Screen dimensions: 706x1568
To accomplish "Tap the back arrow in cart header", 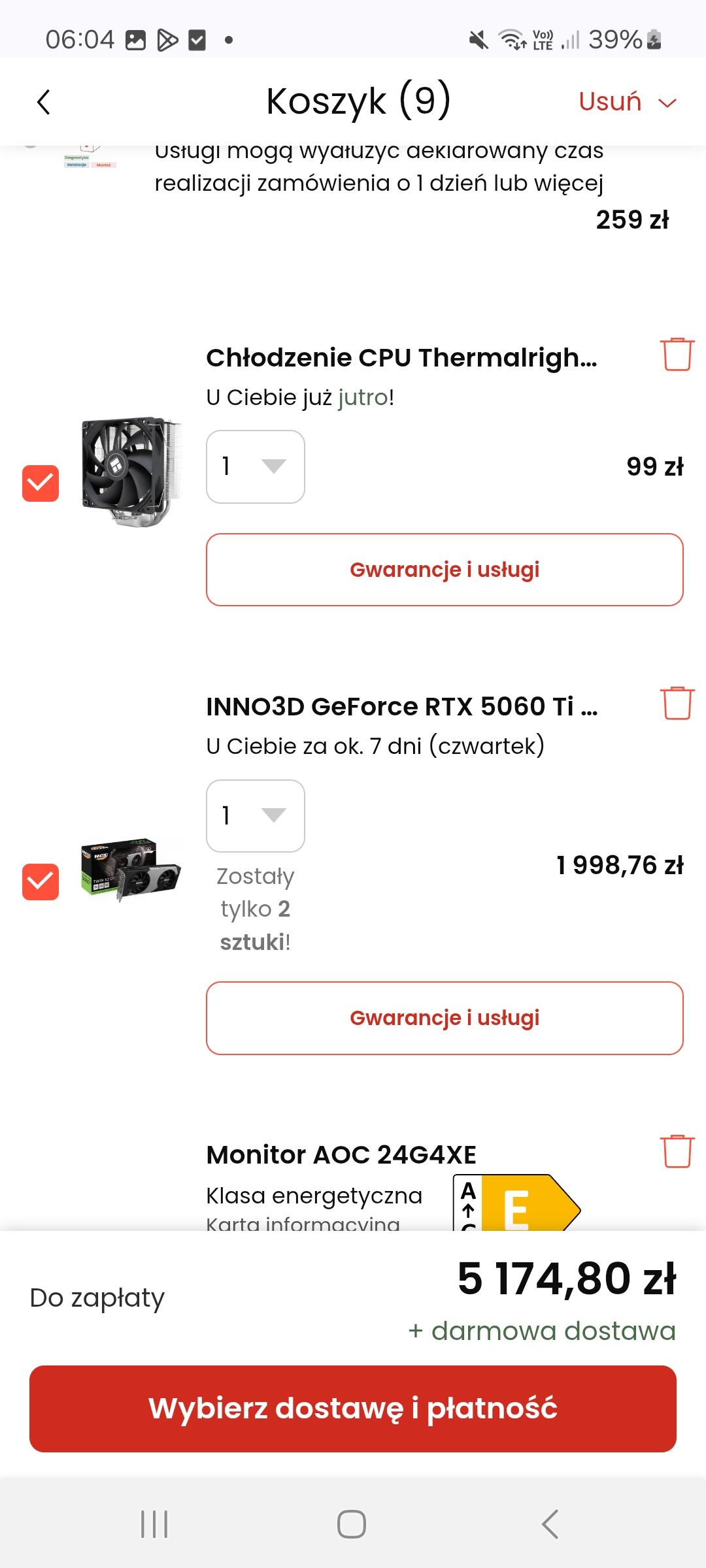I will coord(44,102).
